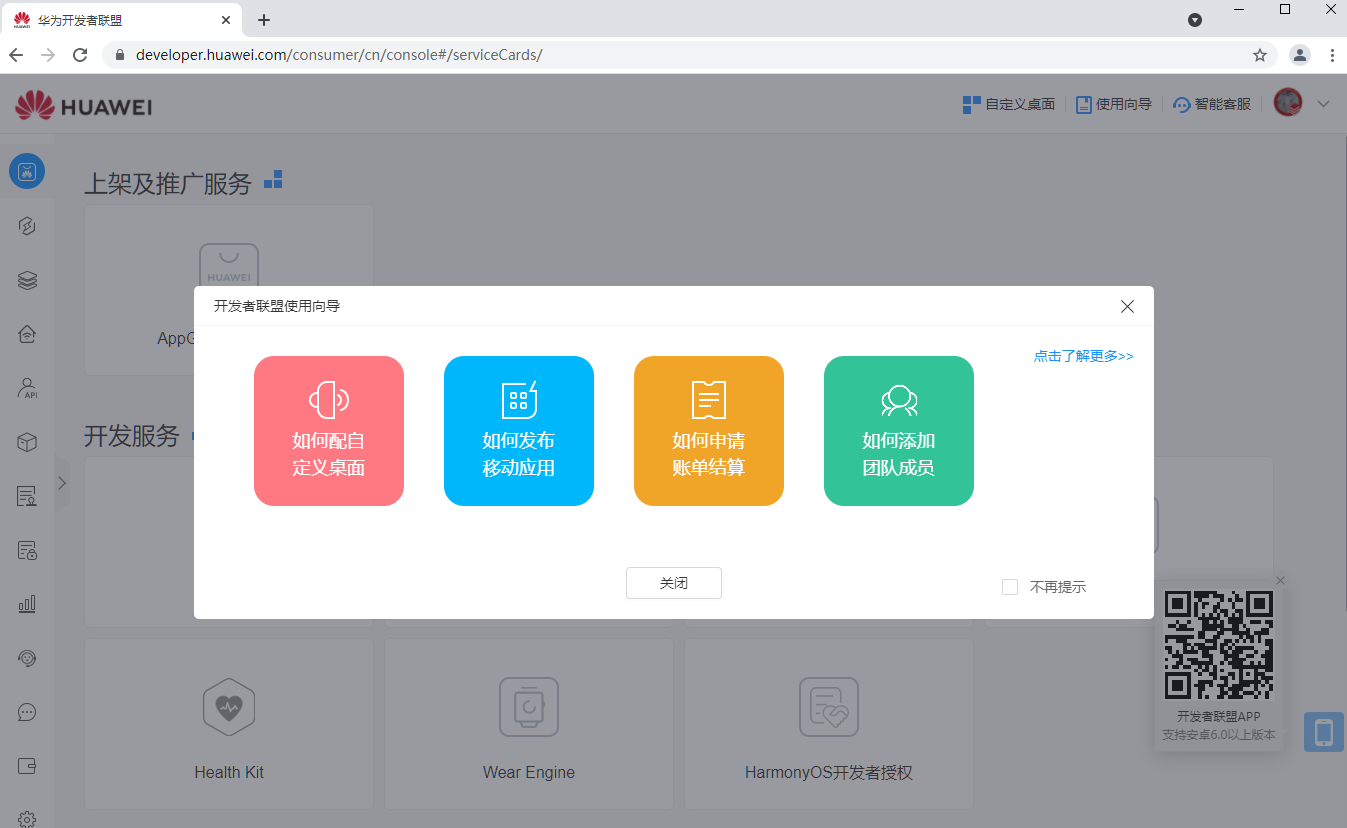Image resolution: width=1347 pixels, height=828 pixels.
Task: Open the hexagon sidebar icon
Action: (x=27, y=226)
